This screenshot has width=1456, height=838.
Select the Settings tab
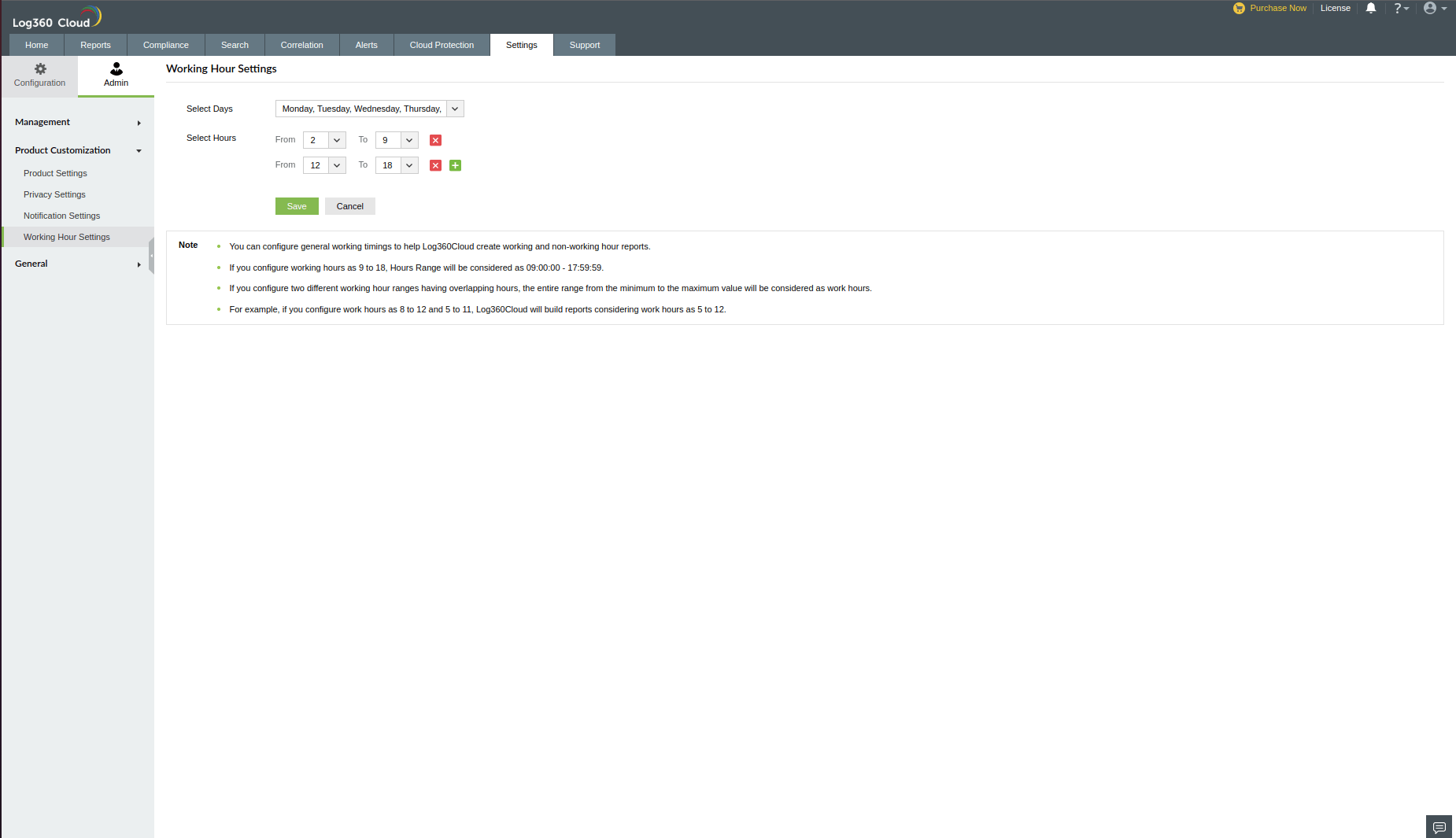click(522, 45)
